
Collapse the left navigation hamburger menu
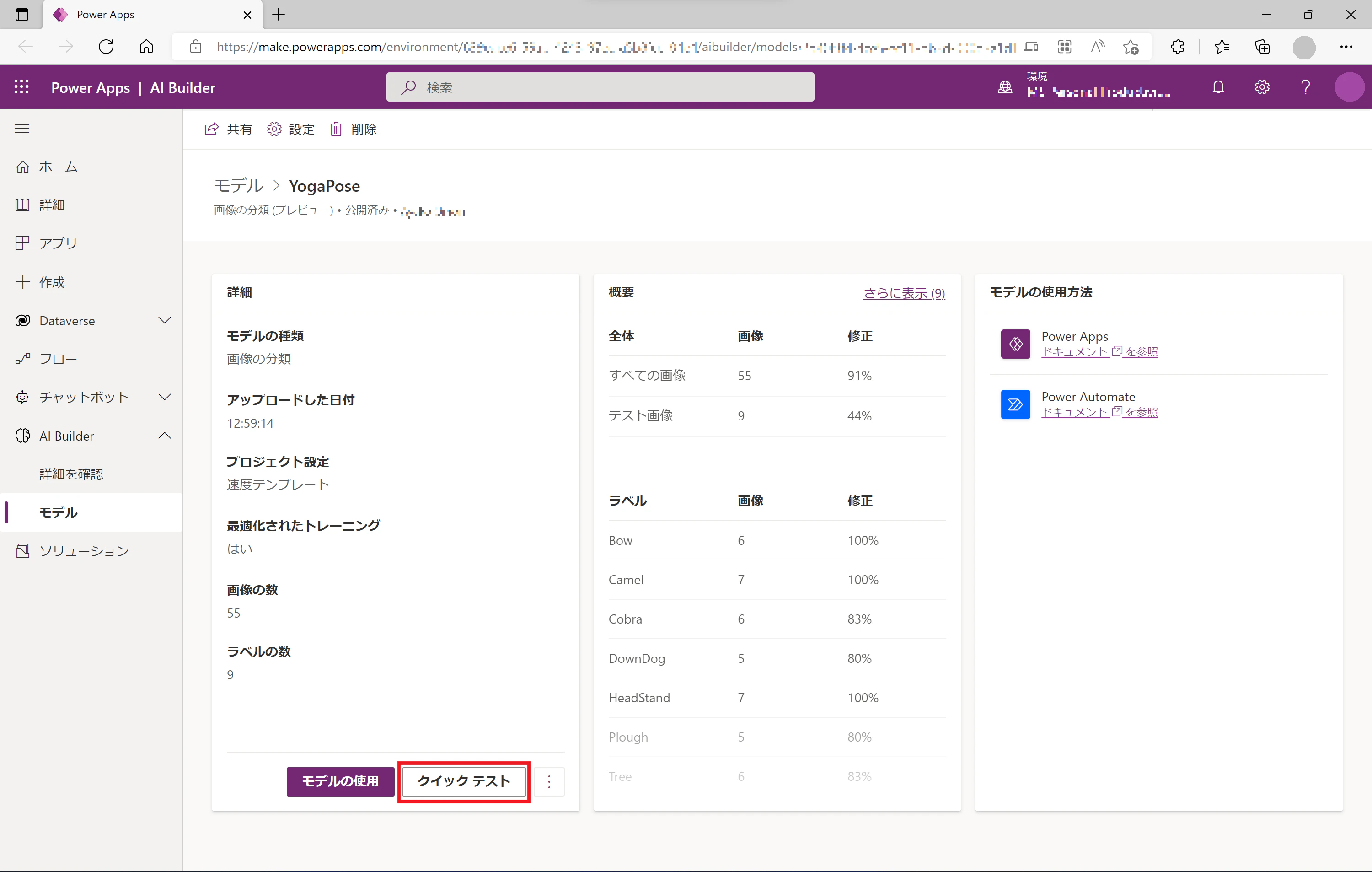click(x=22, y=129)
